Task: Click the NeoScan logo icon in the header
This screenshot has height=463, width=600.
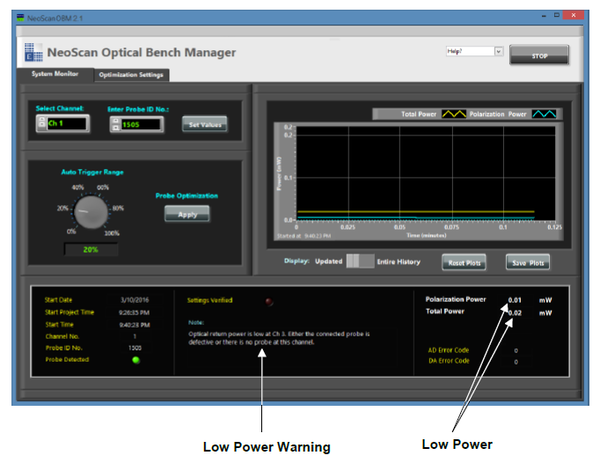Action: [33, 53]
